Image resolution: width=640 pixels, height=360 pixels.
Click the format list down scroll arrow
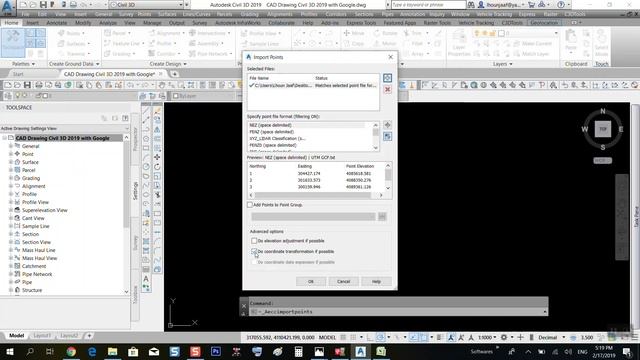[x=376, y=148]
